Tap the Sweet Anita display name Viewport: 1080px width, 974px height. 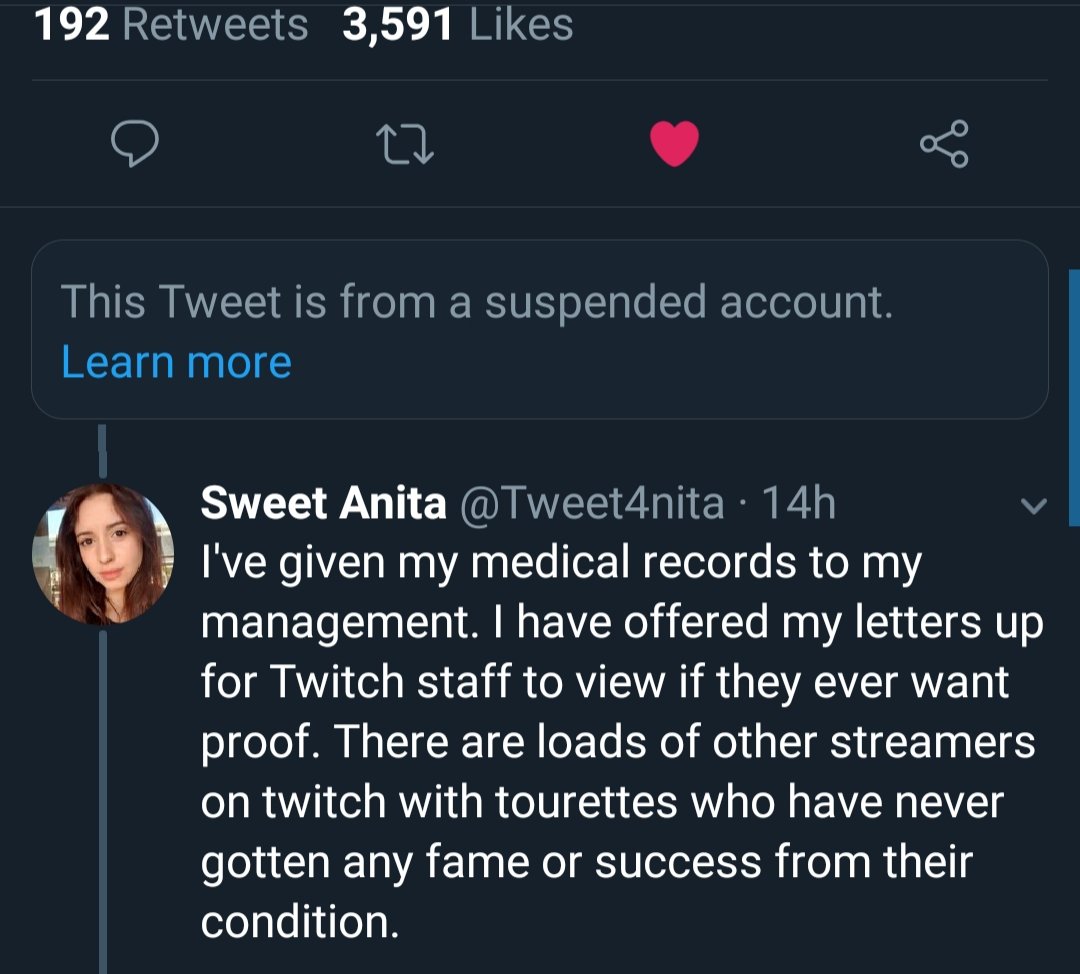pos(323,503)
